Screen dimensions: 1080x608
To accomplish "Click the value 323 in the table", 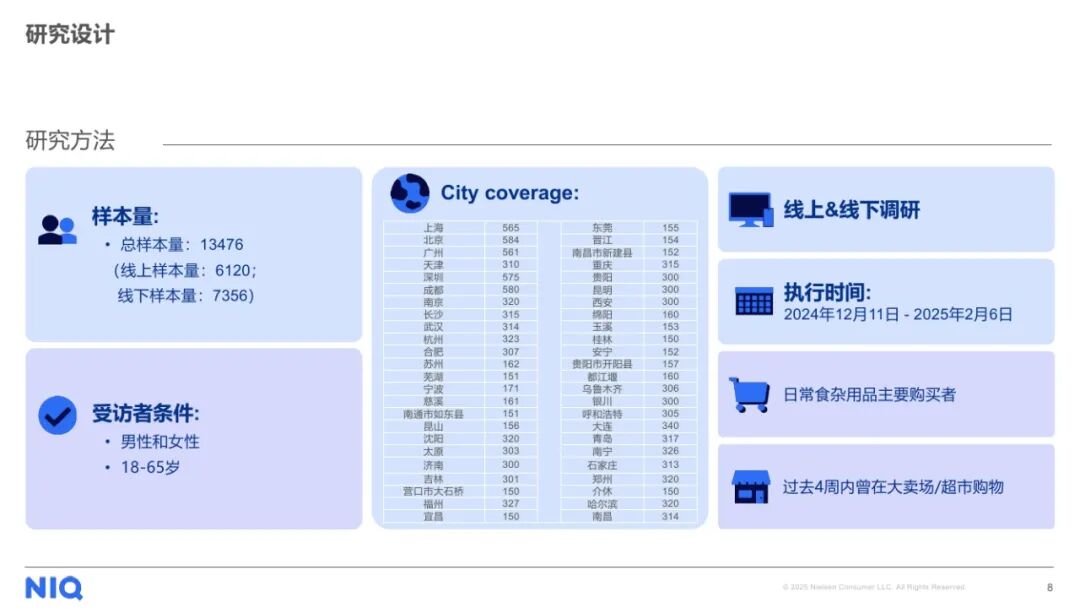I will pos(510,339).
